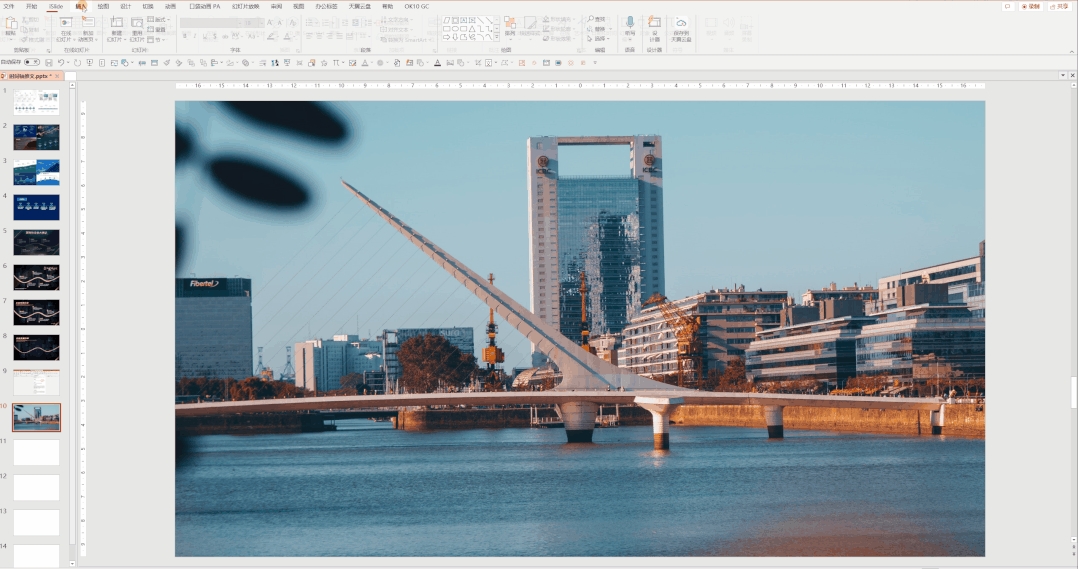Select slide 4 thumbnail
The height and width of the screenshot is (569, 1078).
pos(36,207)
